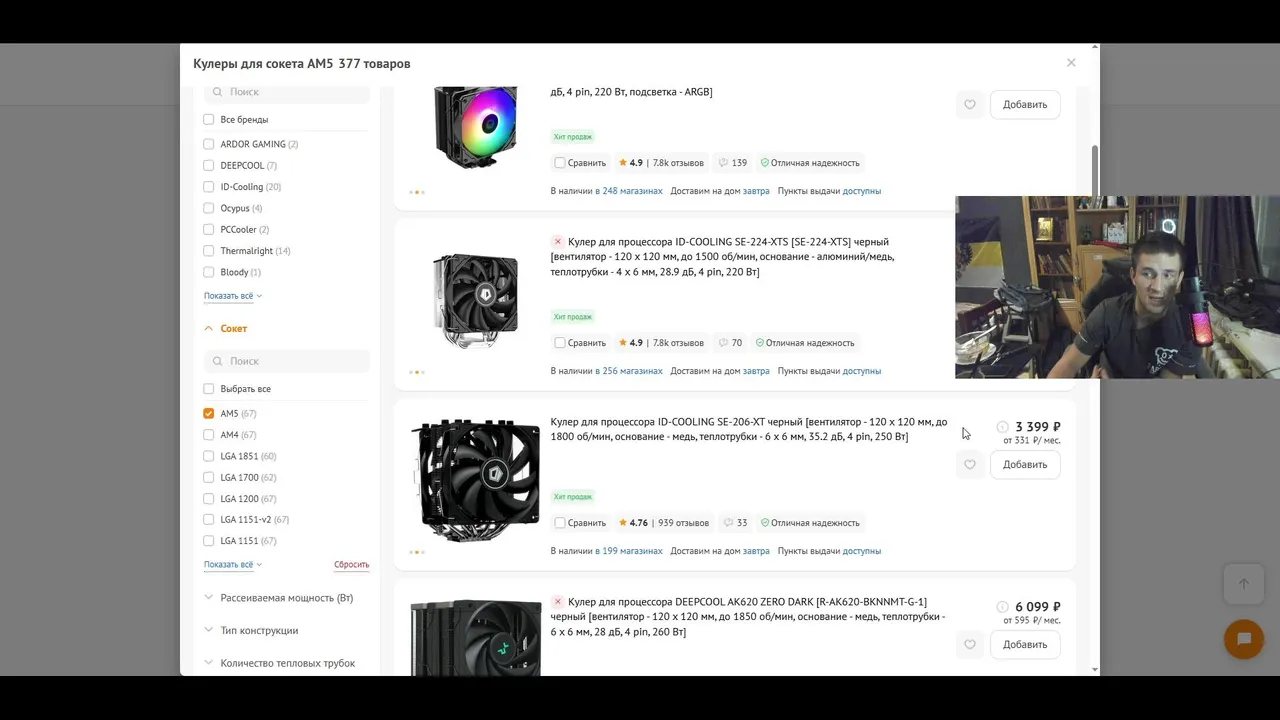Click clock icon beside 6 099 ₽ price

tap(1003, 607)
